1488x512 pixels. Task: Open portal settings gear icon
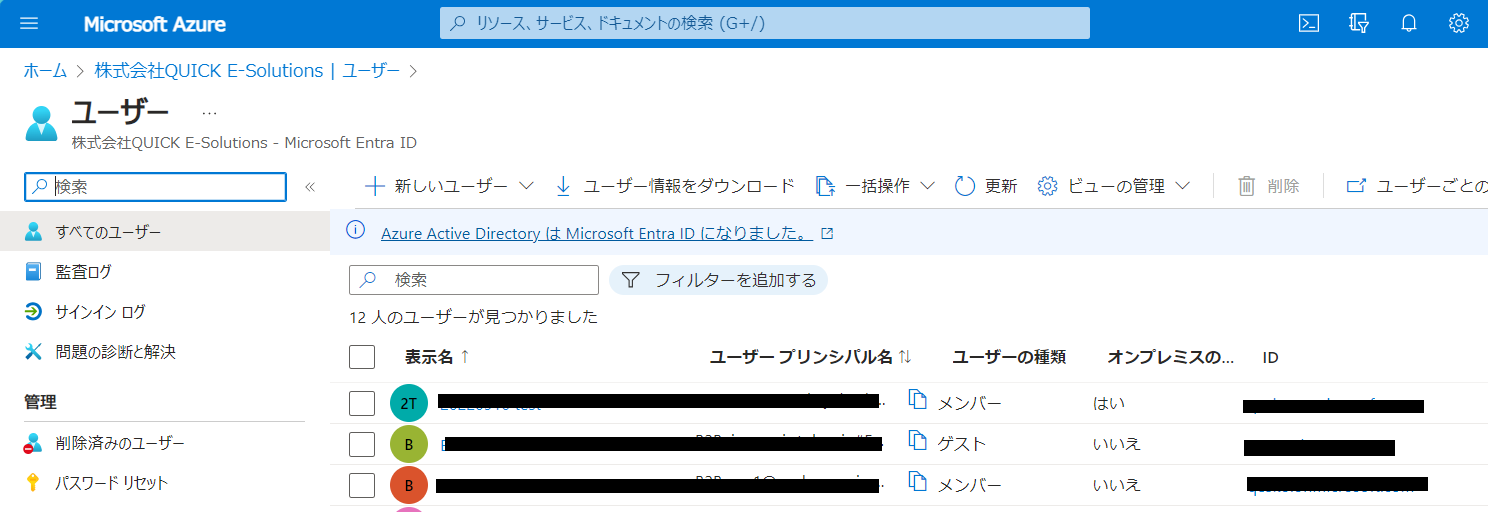[1459, 23]
